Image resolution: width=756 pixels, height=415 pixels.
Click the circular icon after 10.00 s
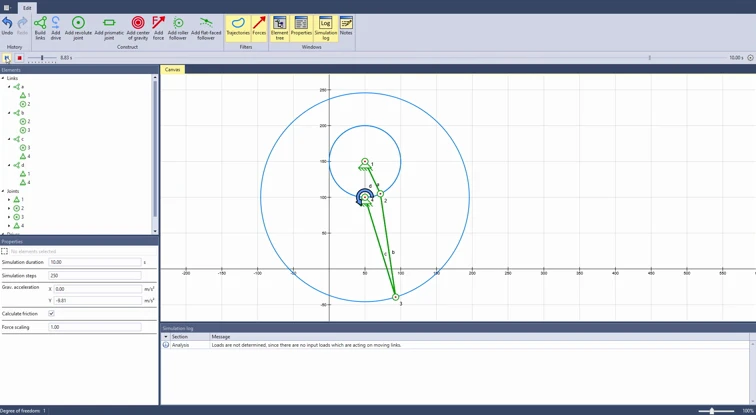pyautogui.click(x=750, y=58)
